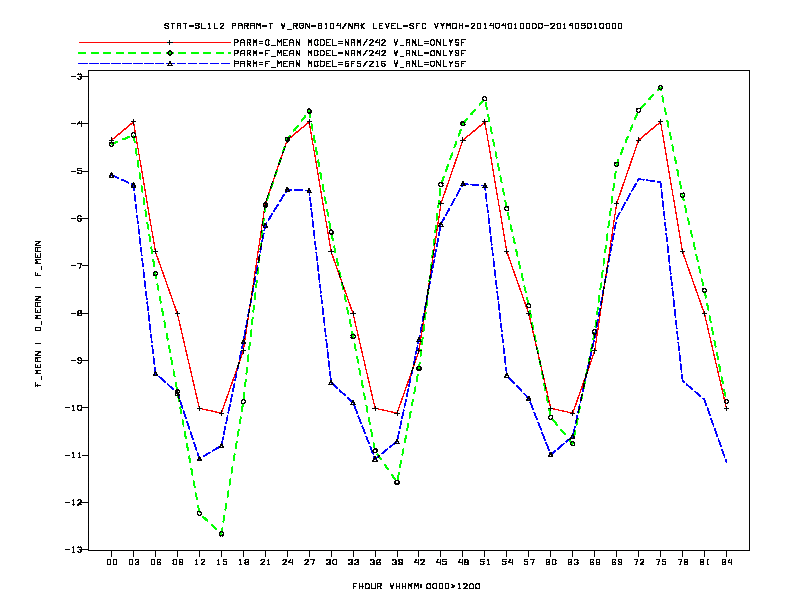Select the blue F_MEAN GFS legend label
The image size is (792, 612).
coord(350,64)
